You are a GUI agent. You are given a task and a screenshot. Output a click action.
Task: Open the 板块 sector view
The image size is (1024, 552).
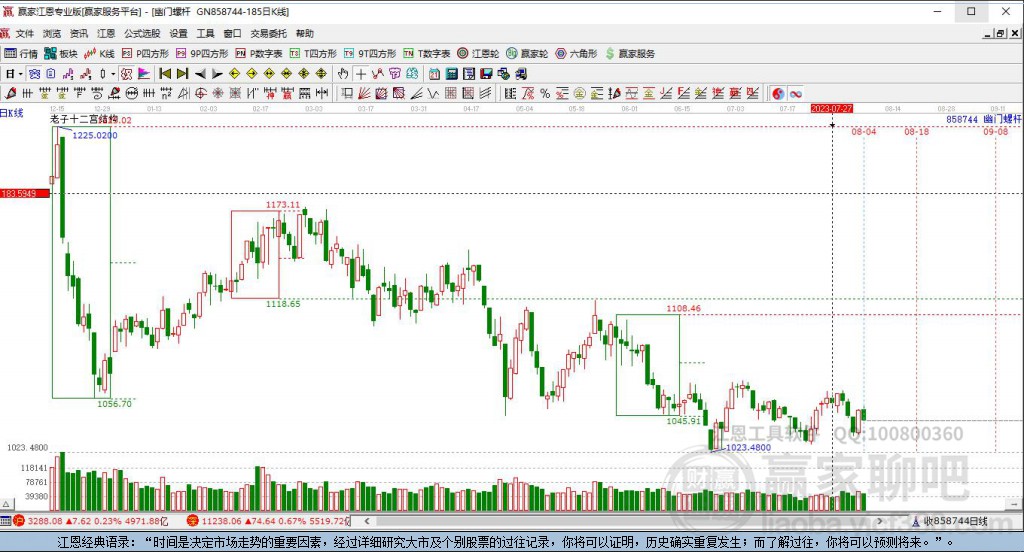[x=61, y=54]
